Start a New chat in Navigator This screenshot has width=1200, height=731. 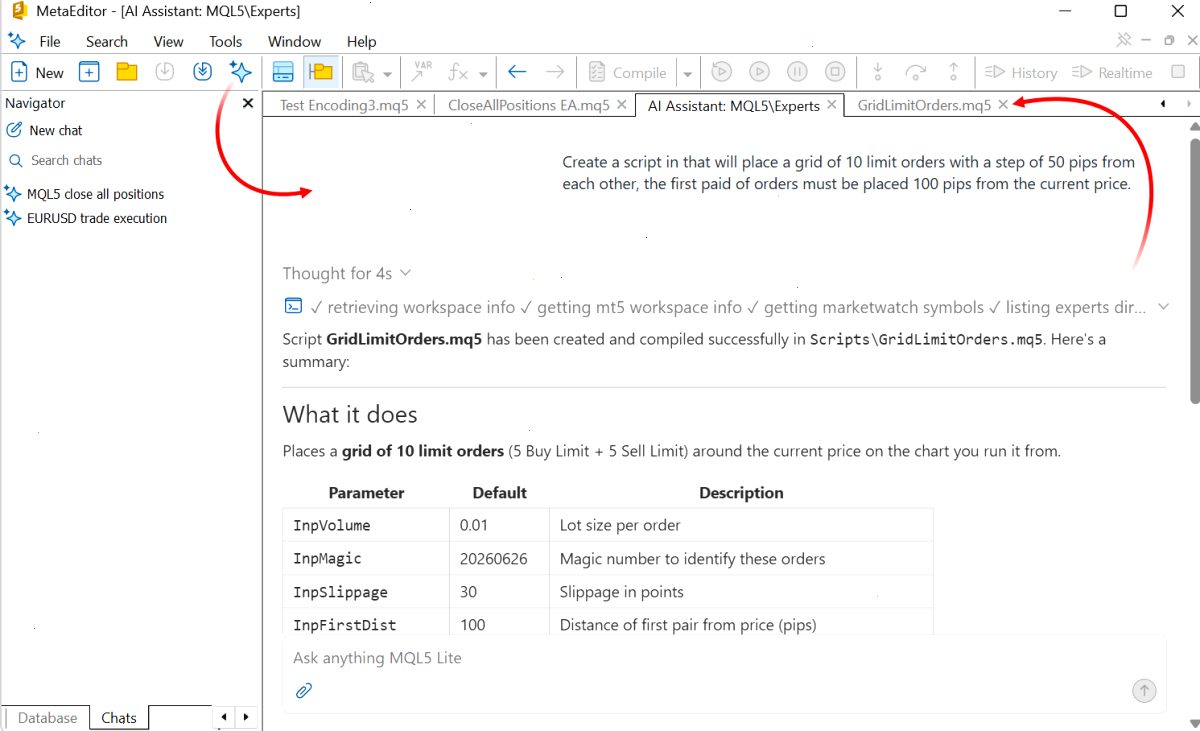(44, 130)
